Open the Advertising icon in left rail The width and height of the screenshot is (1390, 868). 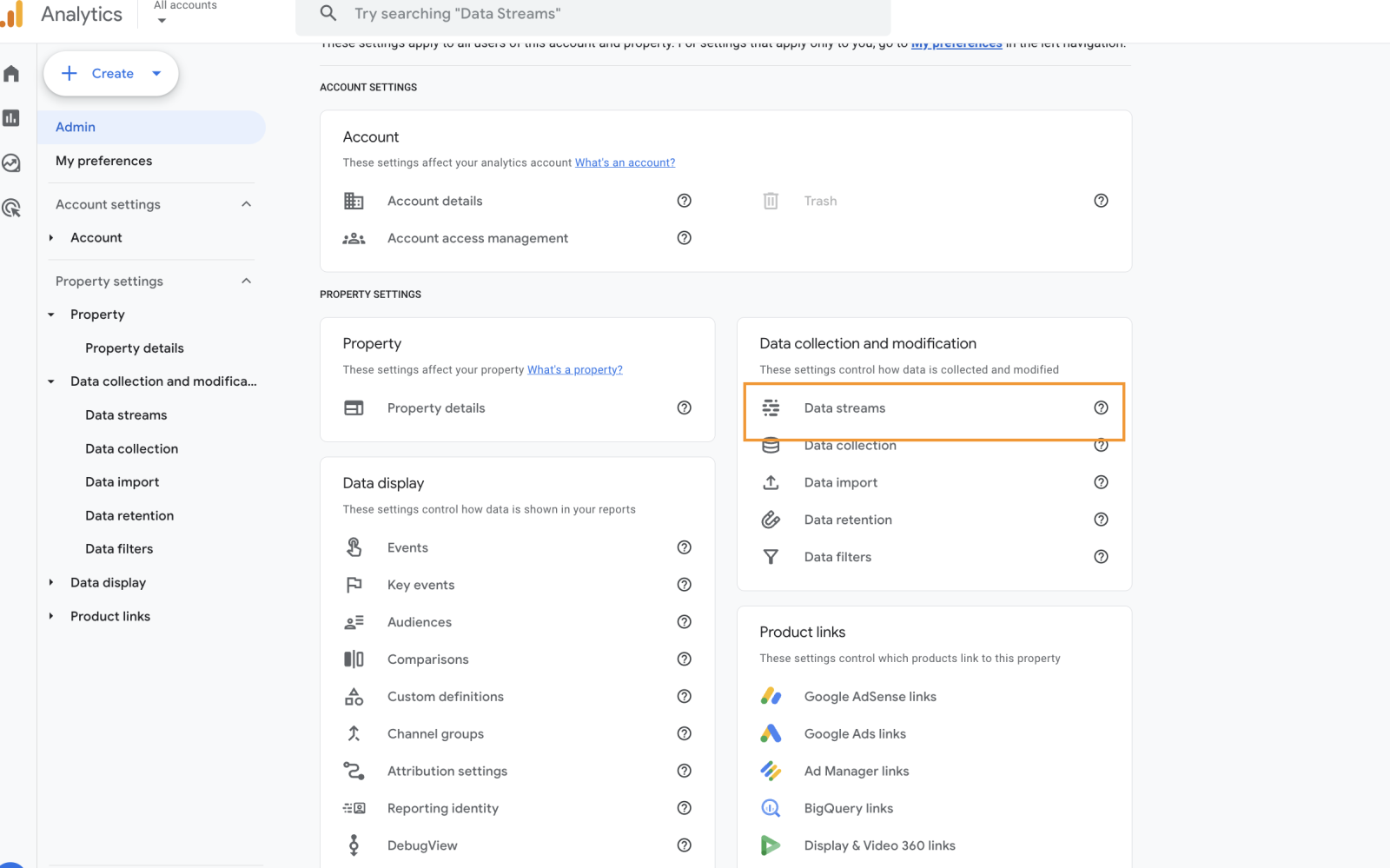[11, 208]
